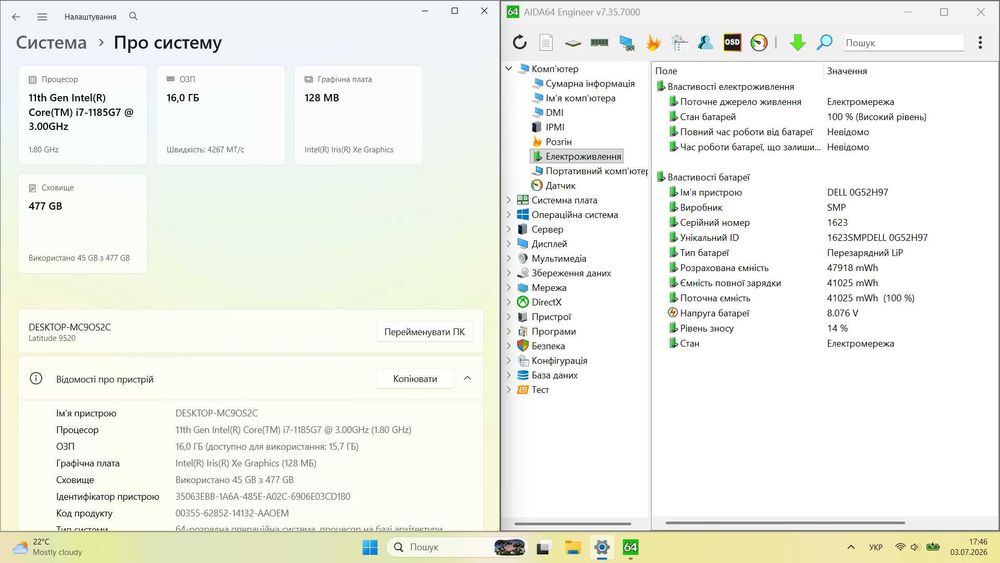This screenshot has height=563, width=1000.
Task: Select the DMI tree item
Action: click(554, 113)
